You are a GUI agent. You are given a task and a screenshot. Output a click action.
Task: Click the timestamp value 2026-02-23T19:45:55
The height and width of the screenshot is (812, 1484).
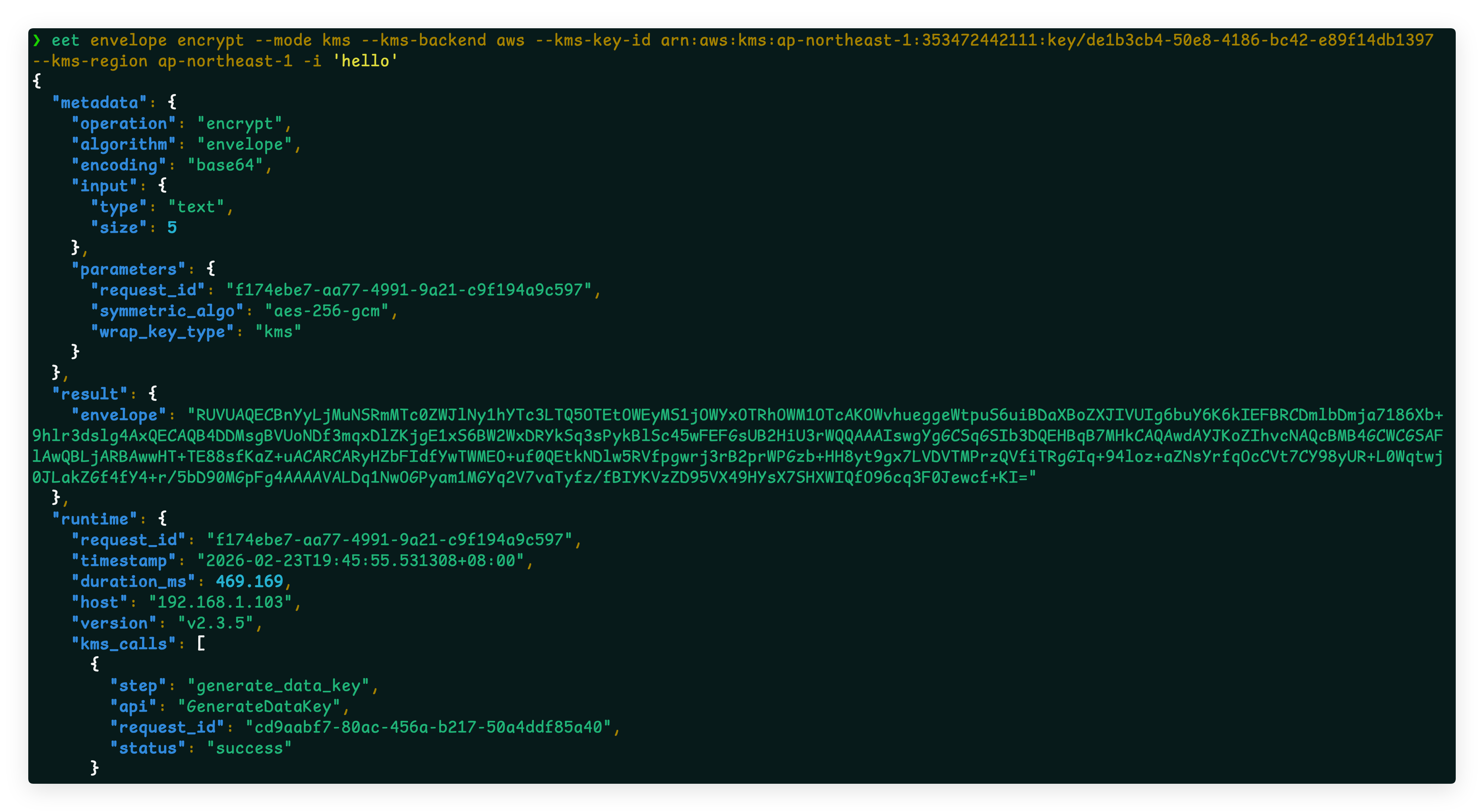[361, 560]
